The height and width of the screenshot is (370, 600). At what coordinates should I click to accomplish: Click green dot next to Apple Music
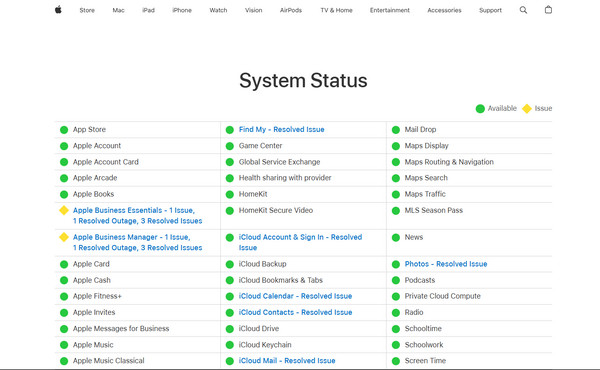pyautogui.click(x=64, y=345)
